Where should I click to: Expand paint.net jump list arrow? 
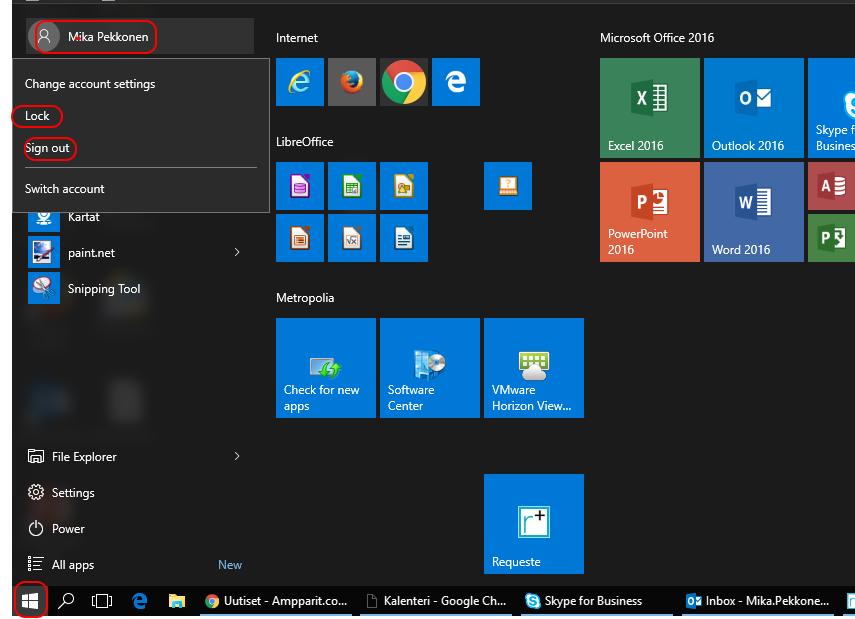coord(237,252)
